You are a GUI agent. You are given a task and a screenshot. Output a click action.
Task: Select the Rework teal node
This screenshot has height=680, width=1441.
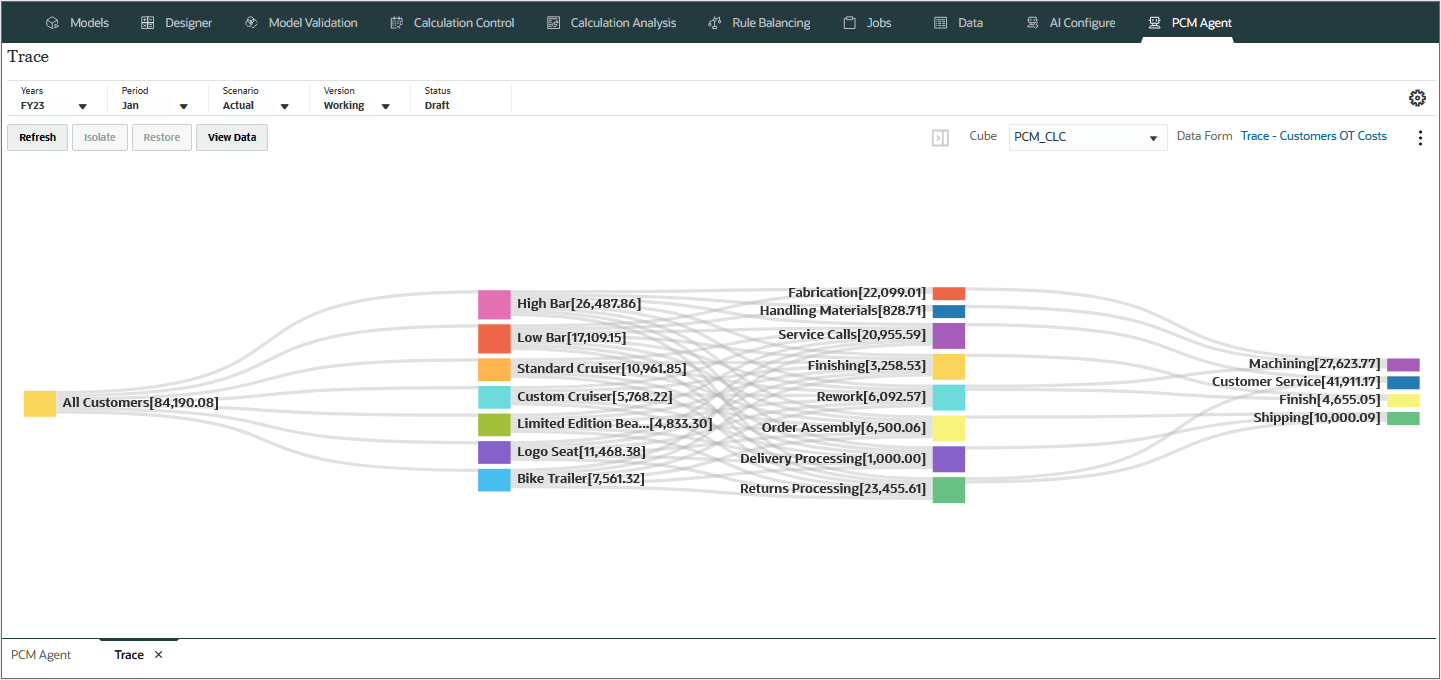[x=949, y=398]
